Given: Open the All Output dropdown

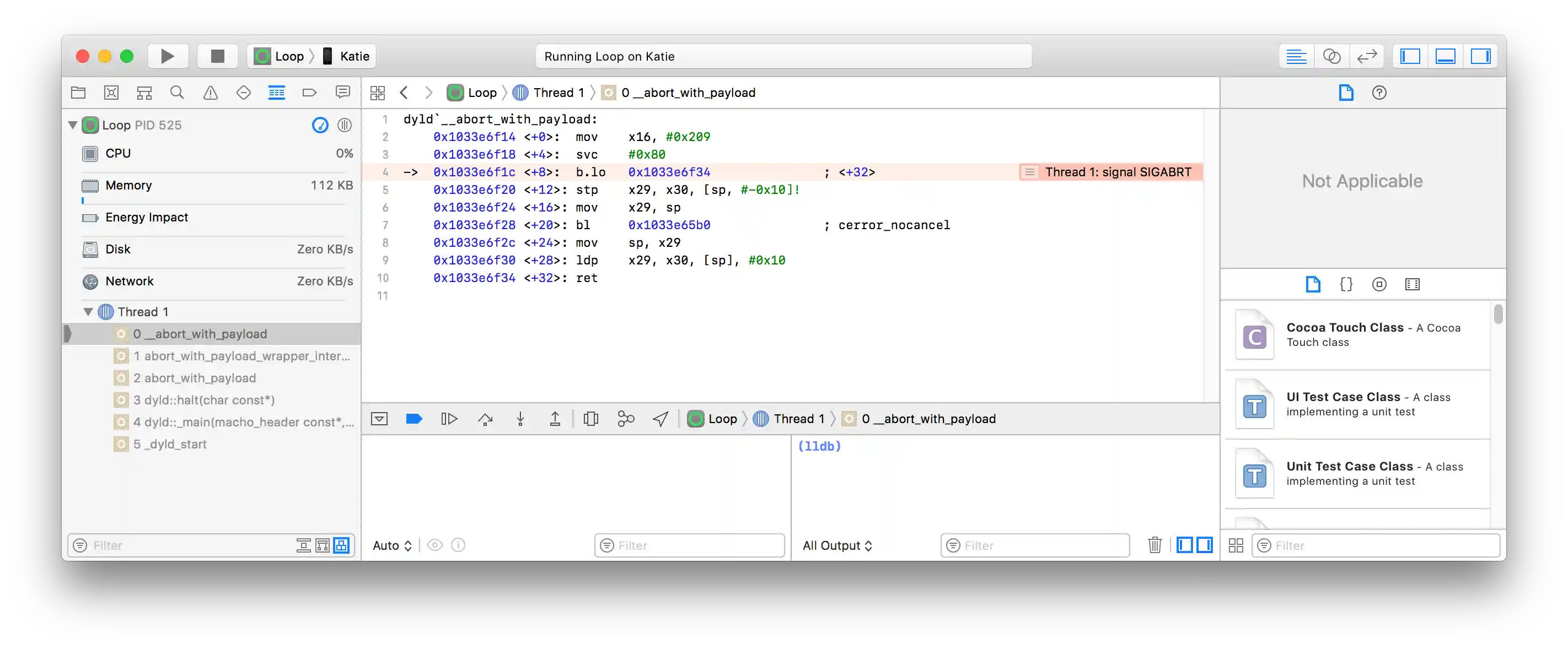Looking at the screenshot, I should [837, 545].
